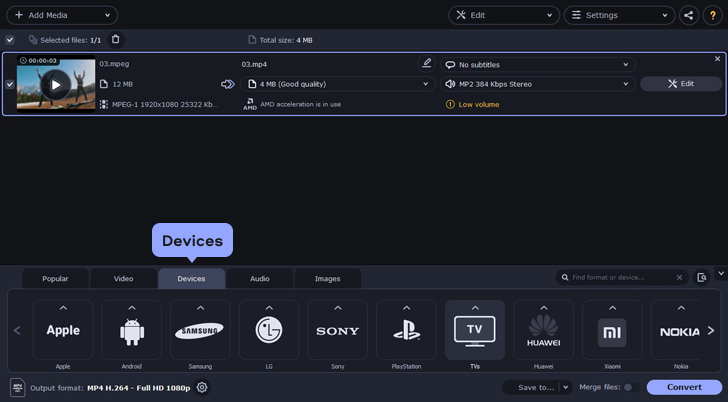Expand the Edit dropdown in top bar

point(504,15)
